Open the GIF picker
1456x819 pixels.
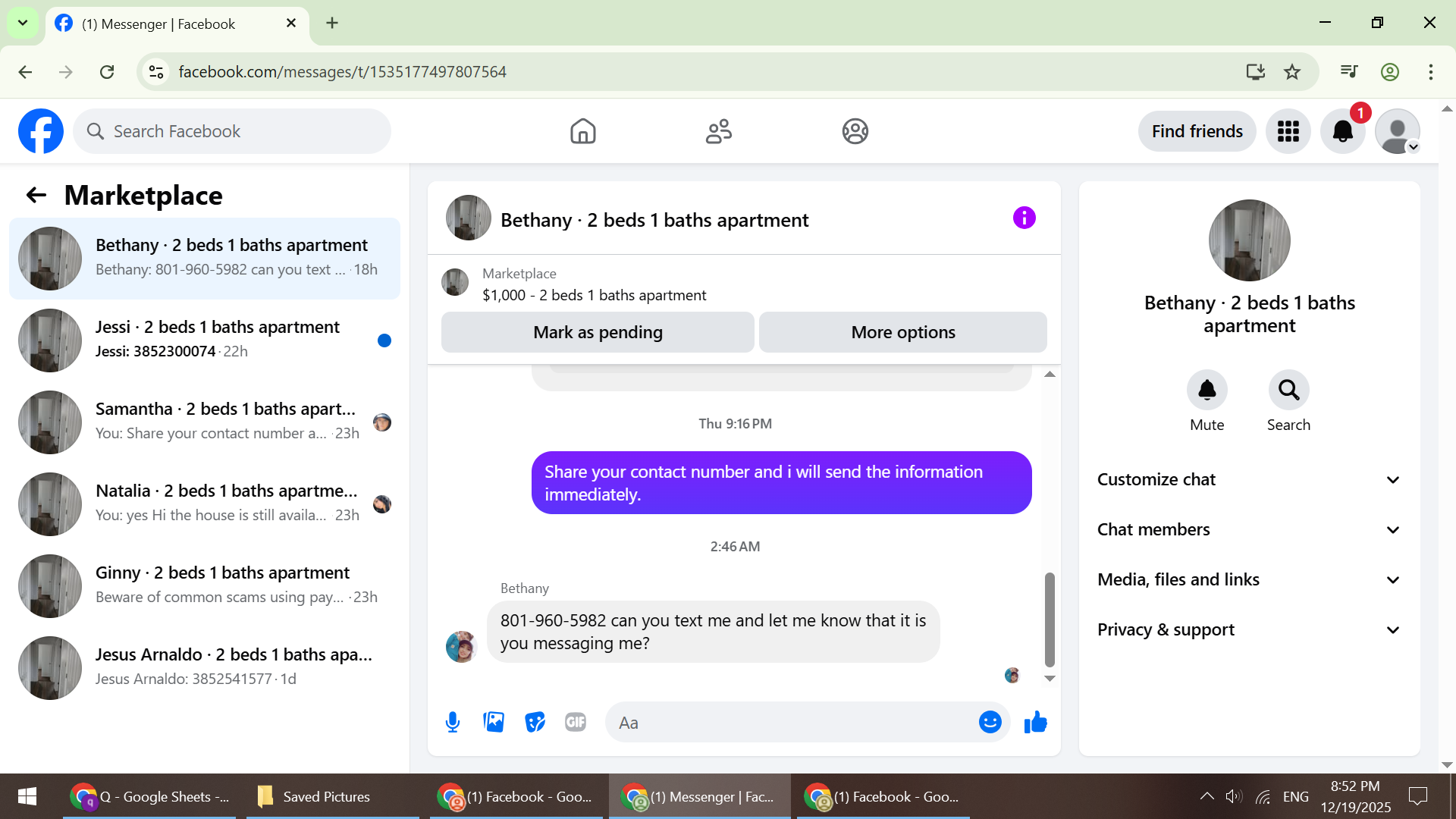576,722
